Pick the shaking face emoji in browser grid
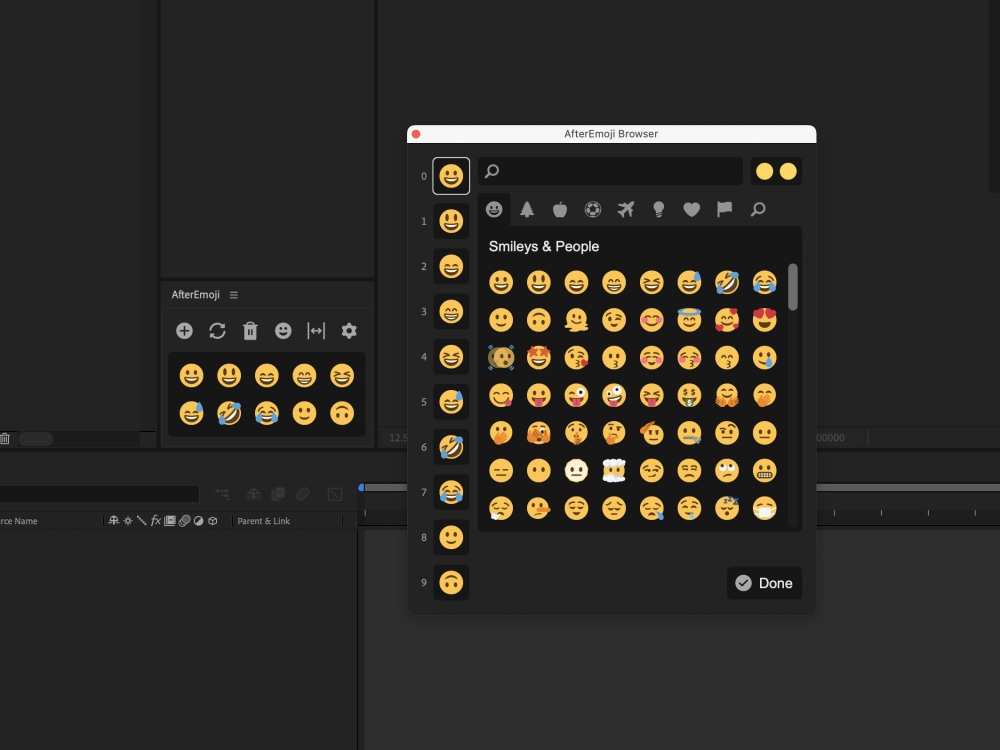The width and height of the screenshot is (1000, 750). pos(501,357)
